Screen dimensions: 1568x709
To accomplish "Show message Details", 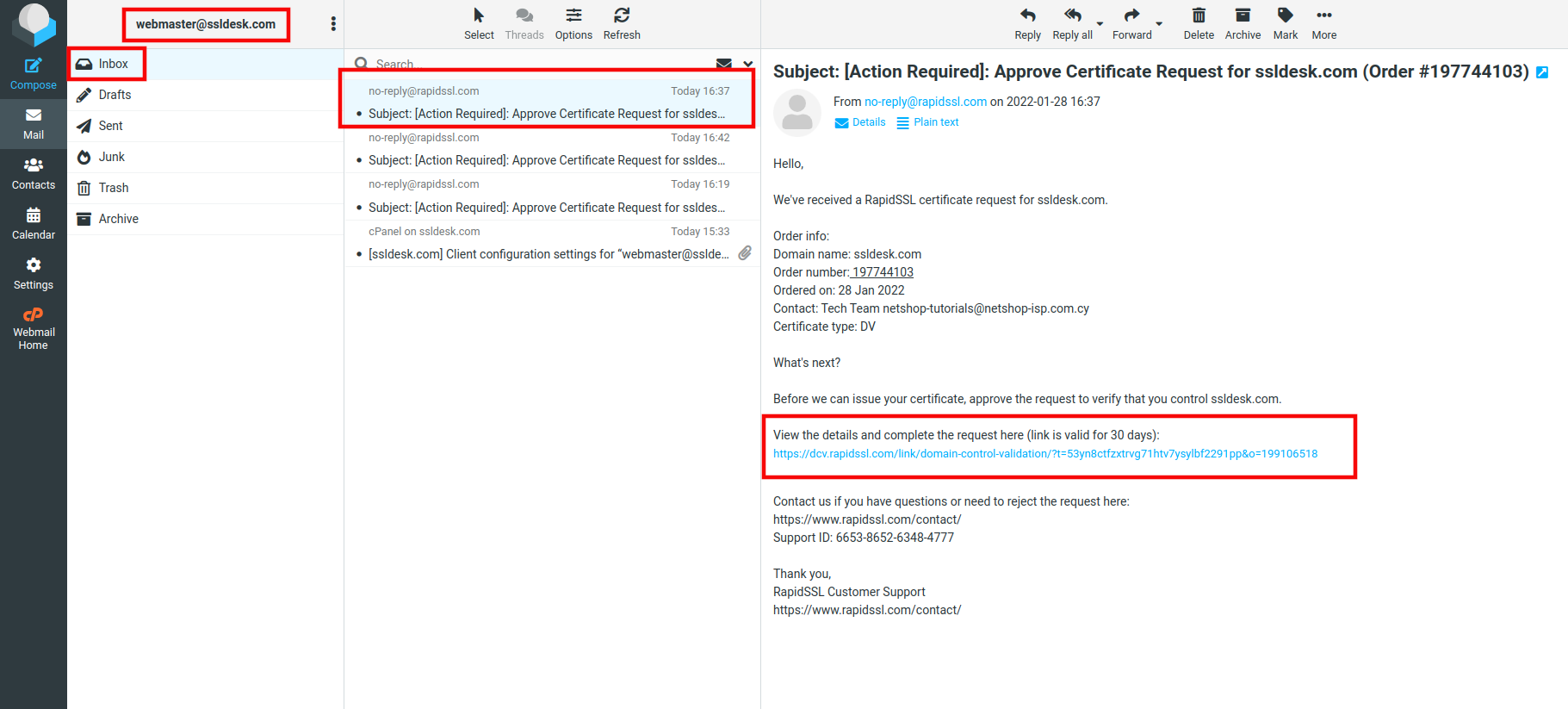I will pos(860,122).
